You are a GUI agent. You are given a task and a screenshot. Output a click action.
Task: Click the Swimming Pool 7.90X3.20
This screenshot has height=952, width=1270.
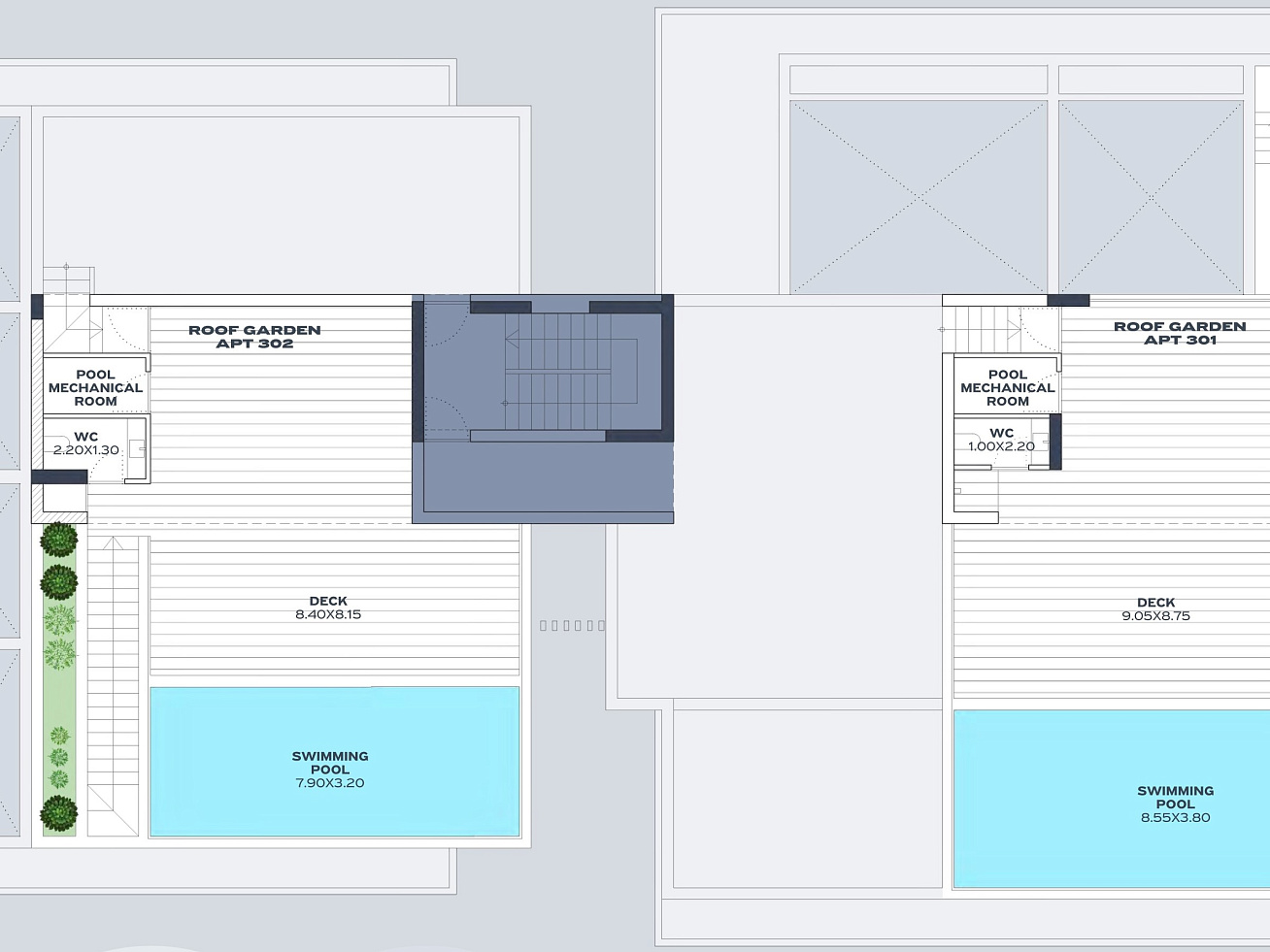(330, 769)
